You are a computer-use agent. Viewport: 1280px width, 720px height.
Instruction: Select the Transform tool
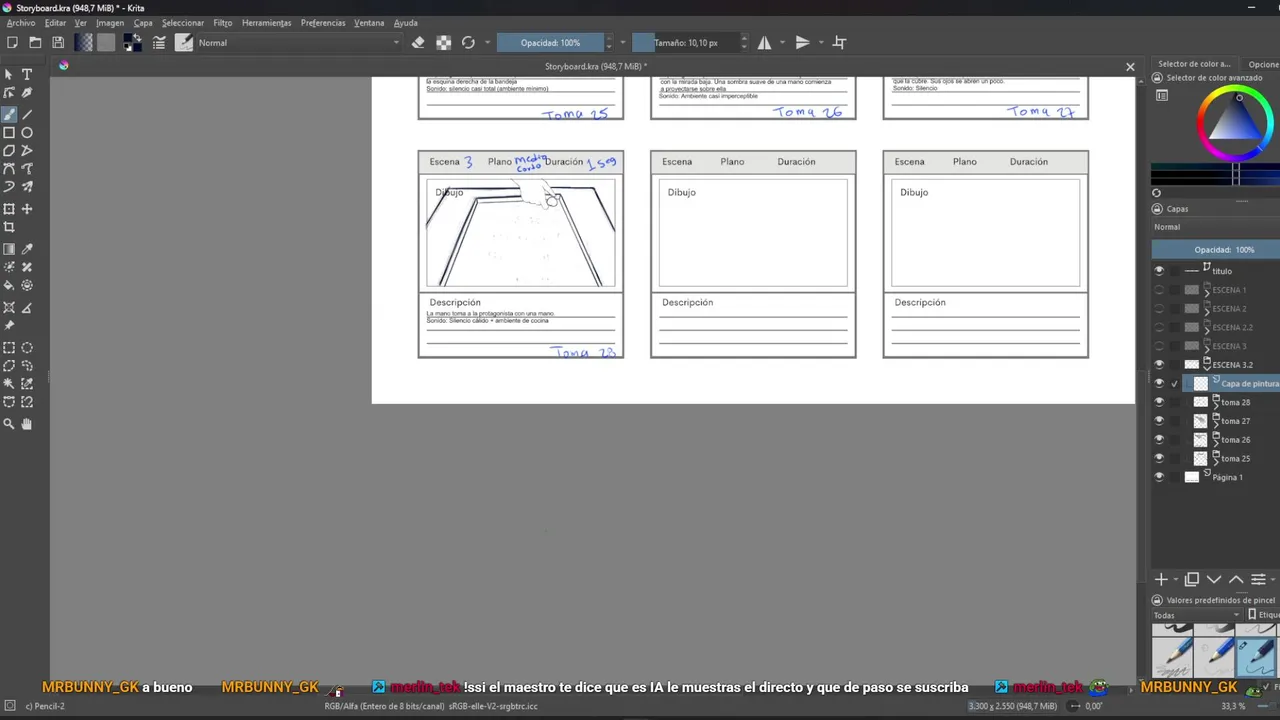tap(9, 209)
